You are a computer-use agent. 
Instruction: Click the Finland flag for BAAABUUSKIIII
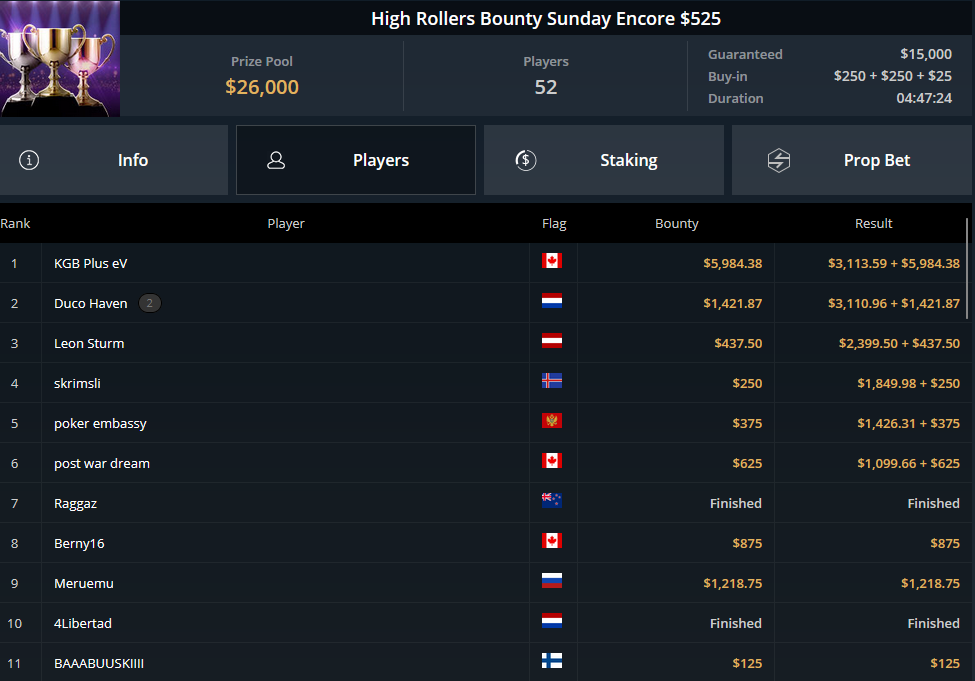(x=552, y=660)
